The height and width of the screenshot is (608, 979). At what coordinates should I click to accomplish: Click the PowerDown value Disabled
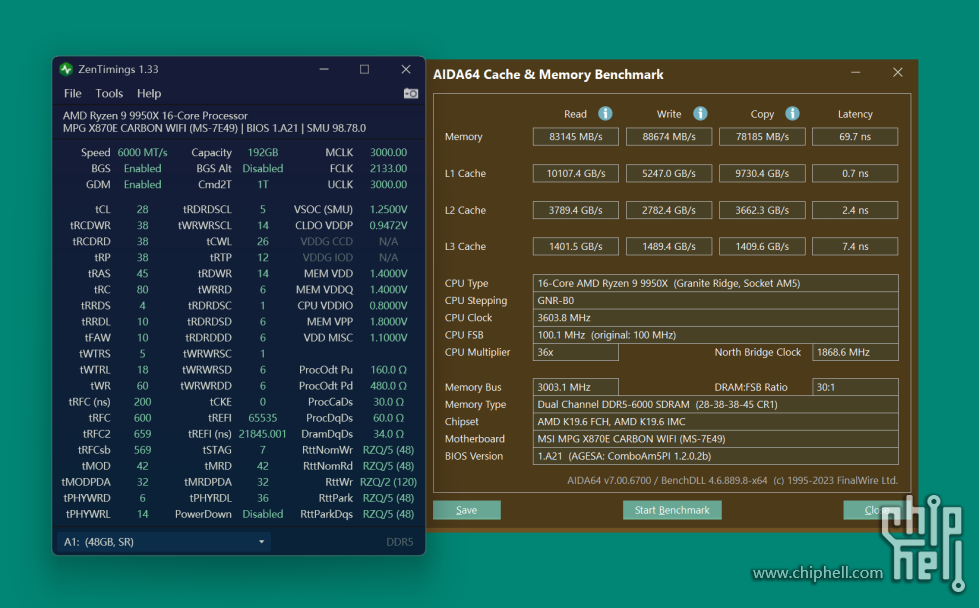click(263, 514)
